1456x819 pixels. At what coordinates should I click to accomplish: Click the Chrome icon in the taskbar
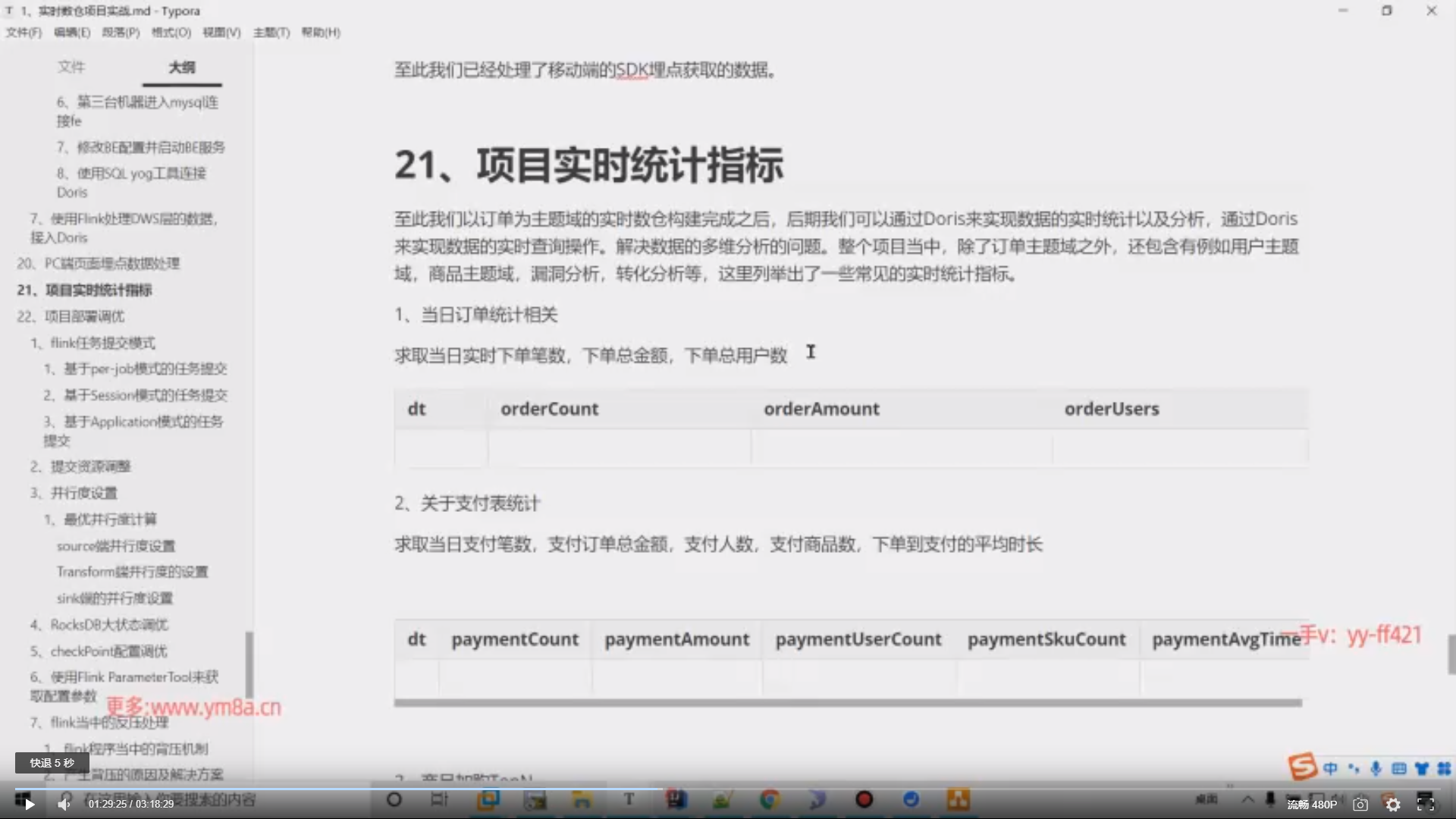click(770, 799)
